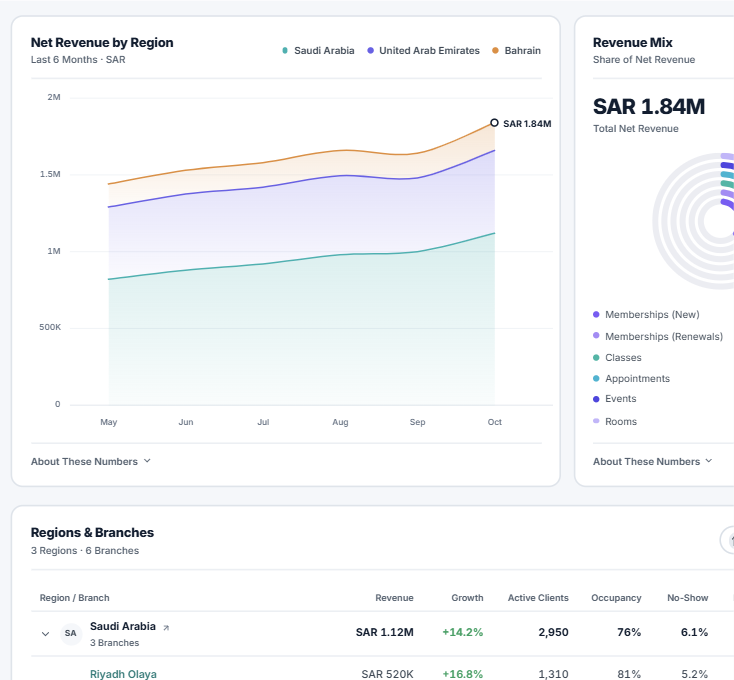Toggle Memberships (New) in Revenue Mix legend
The height and width of the screenshot is (680, 734).
(646, 314)
